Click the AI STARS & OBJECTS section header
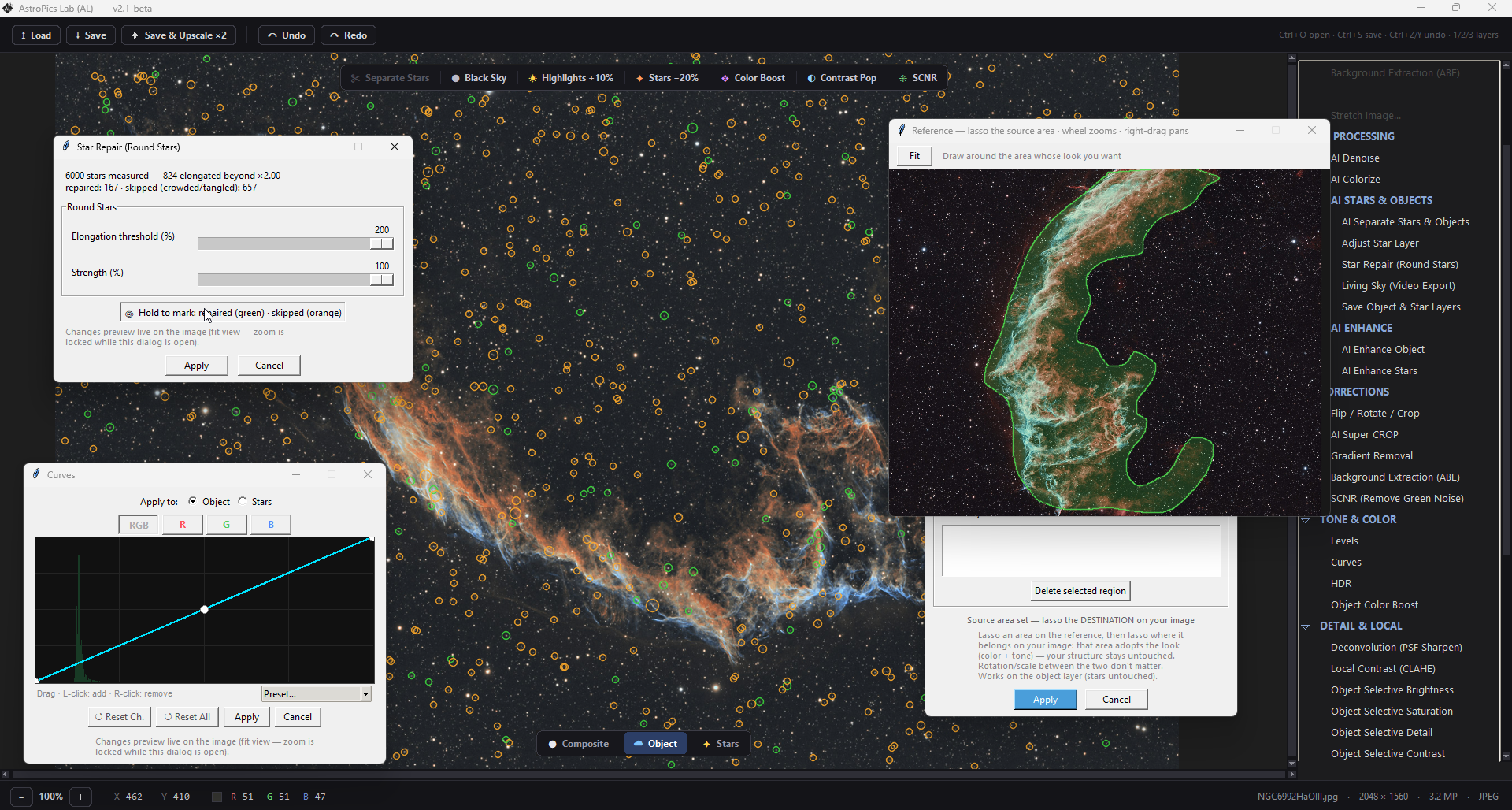This screenshot has height=810, width=1512. [1381, 200]
